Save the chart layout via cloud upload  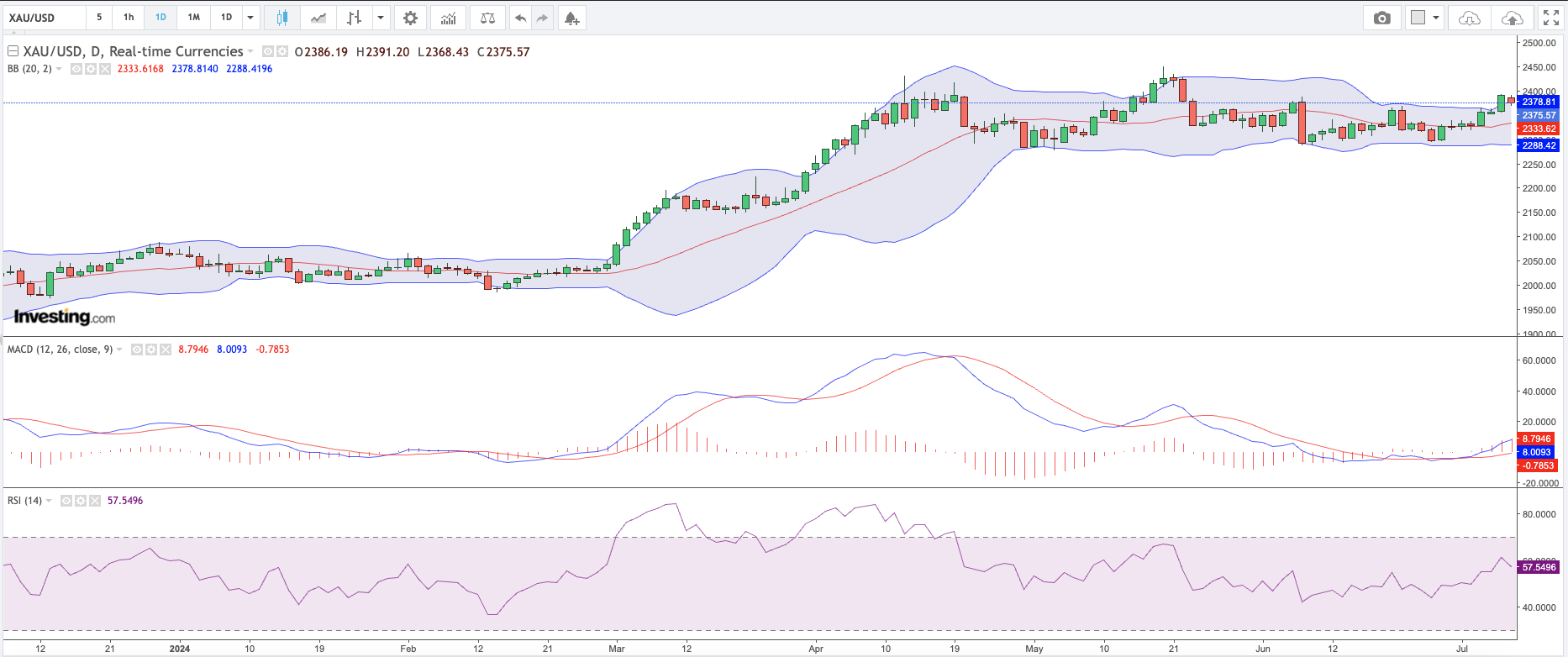[1512, 18]
